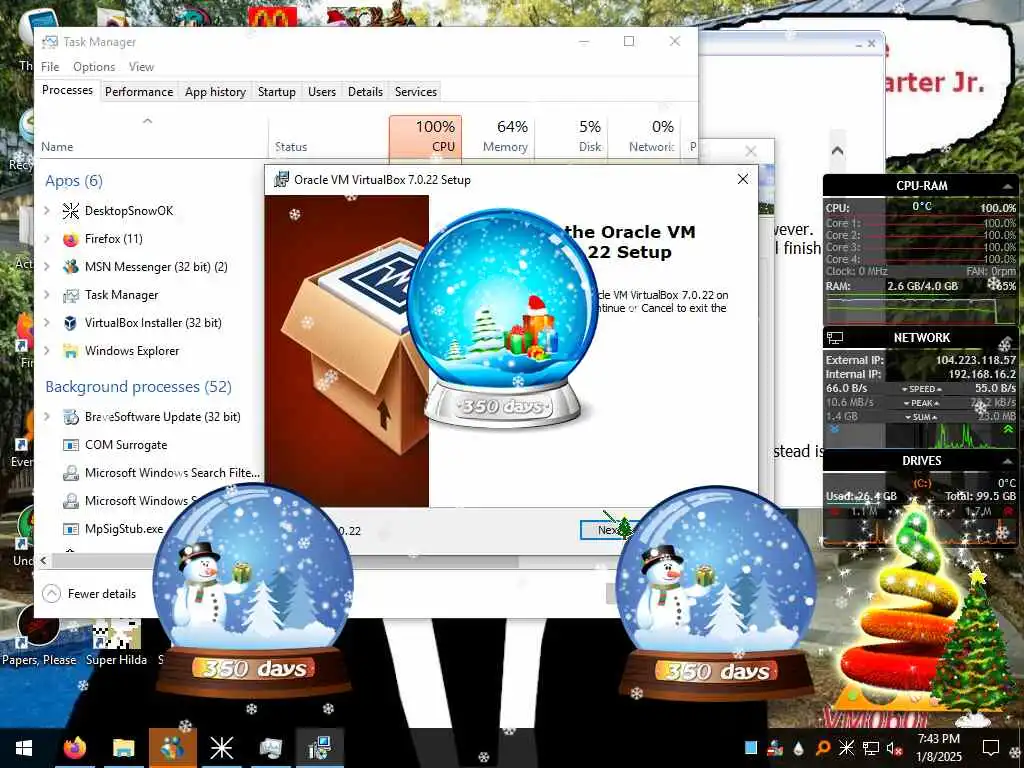Click the Oracle VM VirtualBox Setup title icon
Screen dimensions: 1024x768
coord(281,180)
